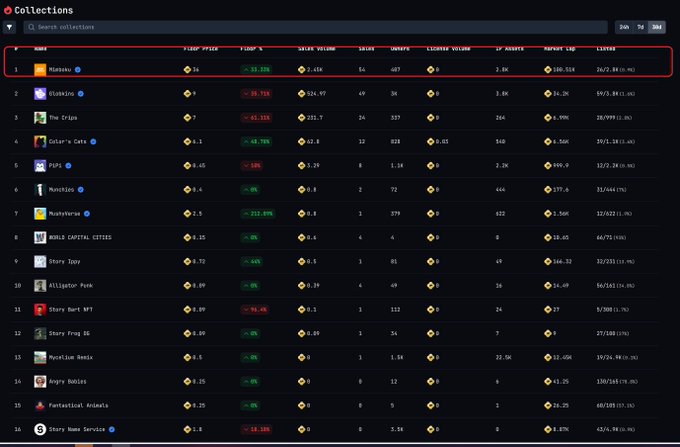Click the Angry Babies collection avatar

coord(40,381)
